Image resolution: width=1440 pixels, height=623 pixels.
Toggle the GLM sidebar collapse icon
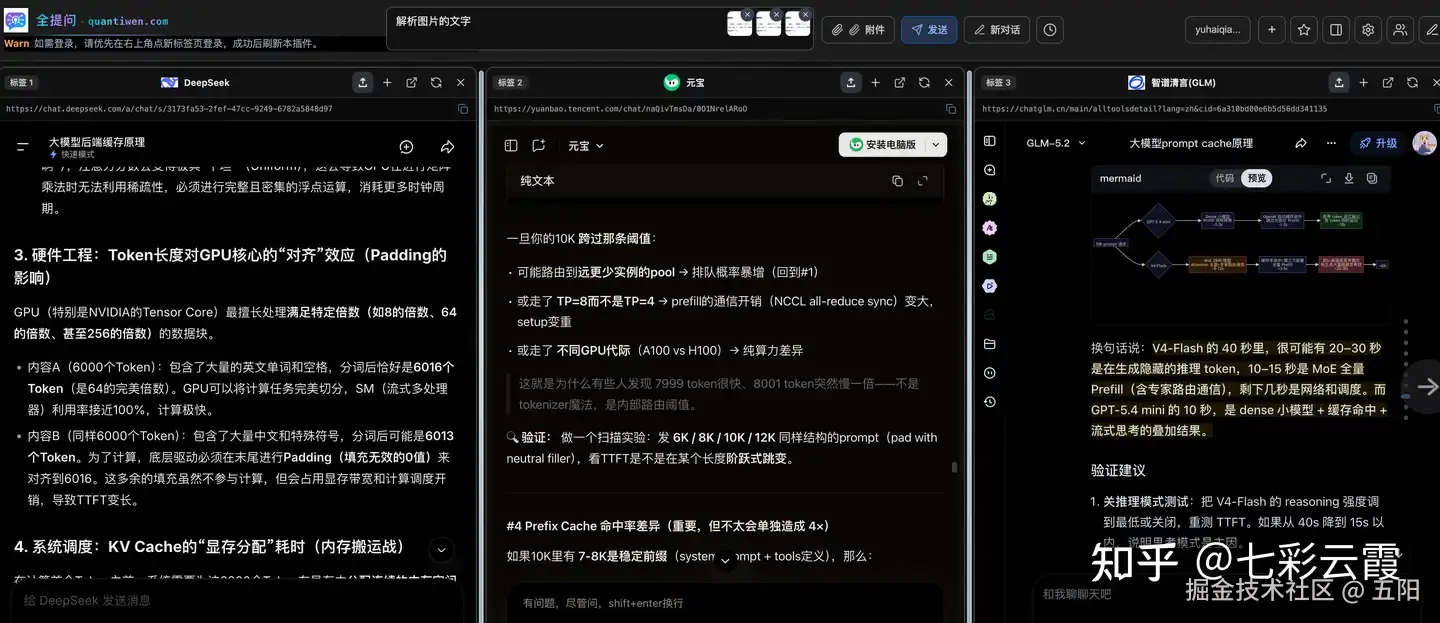[990, 142]
